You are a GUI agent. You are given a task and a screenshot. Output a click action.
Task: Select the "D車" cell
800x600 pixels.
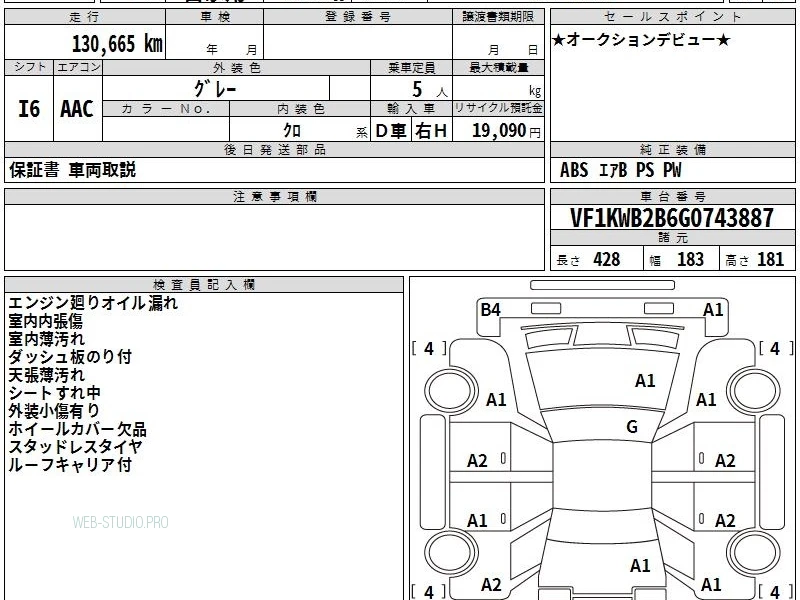tap(391, 131)
